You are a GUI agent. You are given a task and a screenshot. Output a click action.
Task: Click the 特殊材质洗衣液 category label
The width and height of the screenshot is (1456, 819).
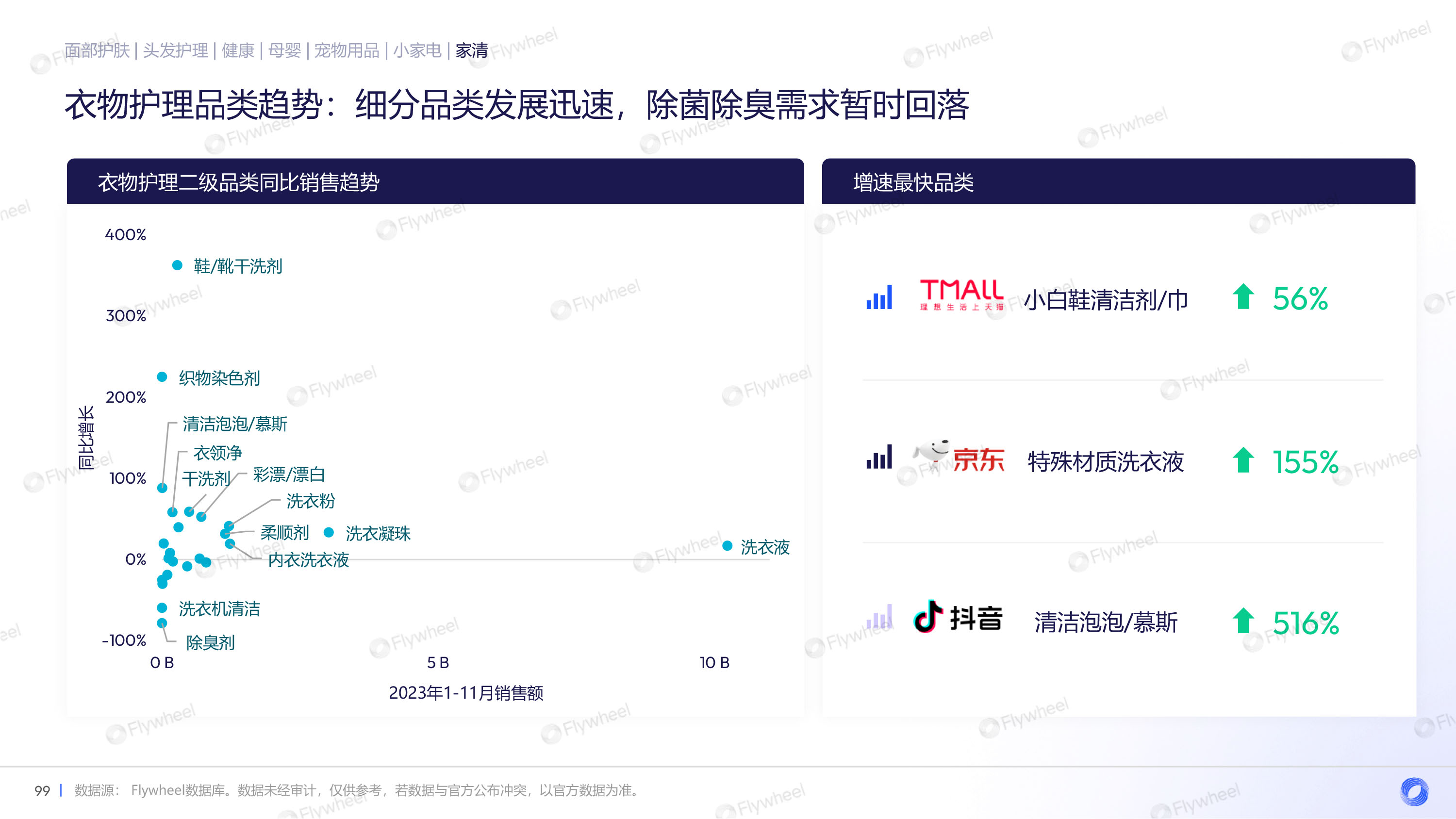pos(1105,462)
